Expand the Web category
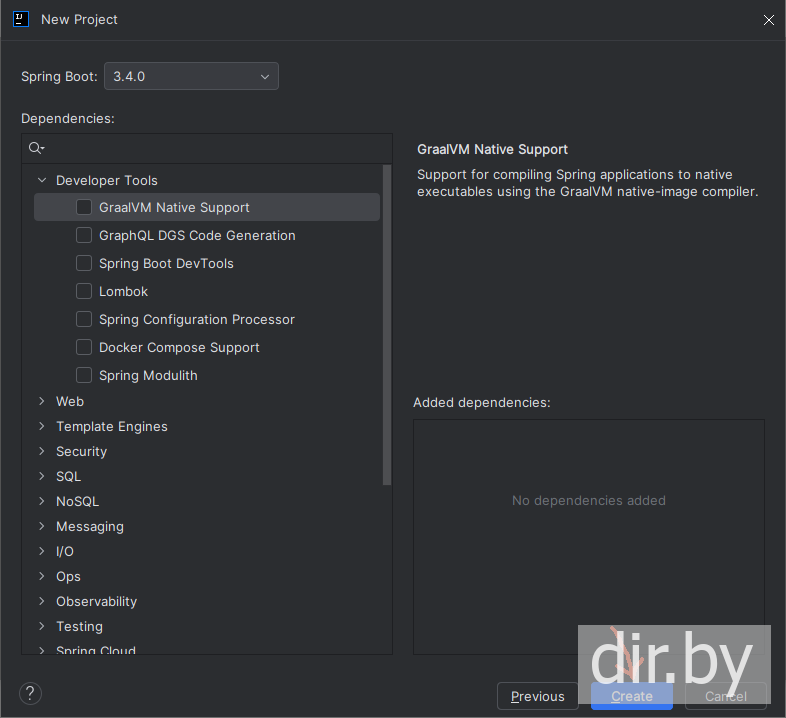The image size is (786, 718). [x=42, y=401]
